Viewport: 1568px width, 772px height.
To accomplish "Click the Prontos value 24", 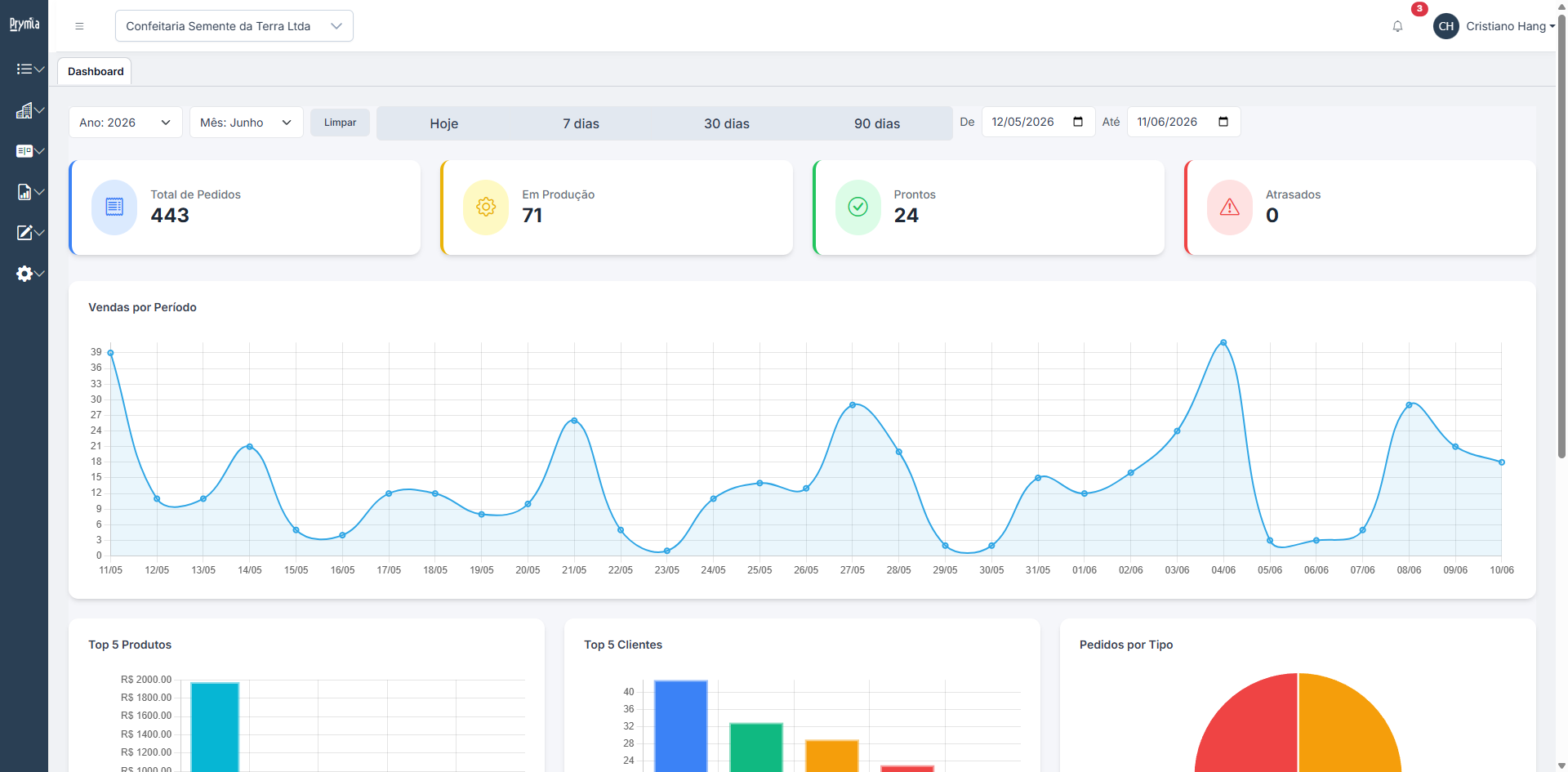I will click(906, 216).
